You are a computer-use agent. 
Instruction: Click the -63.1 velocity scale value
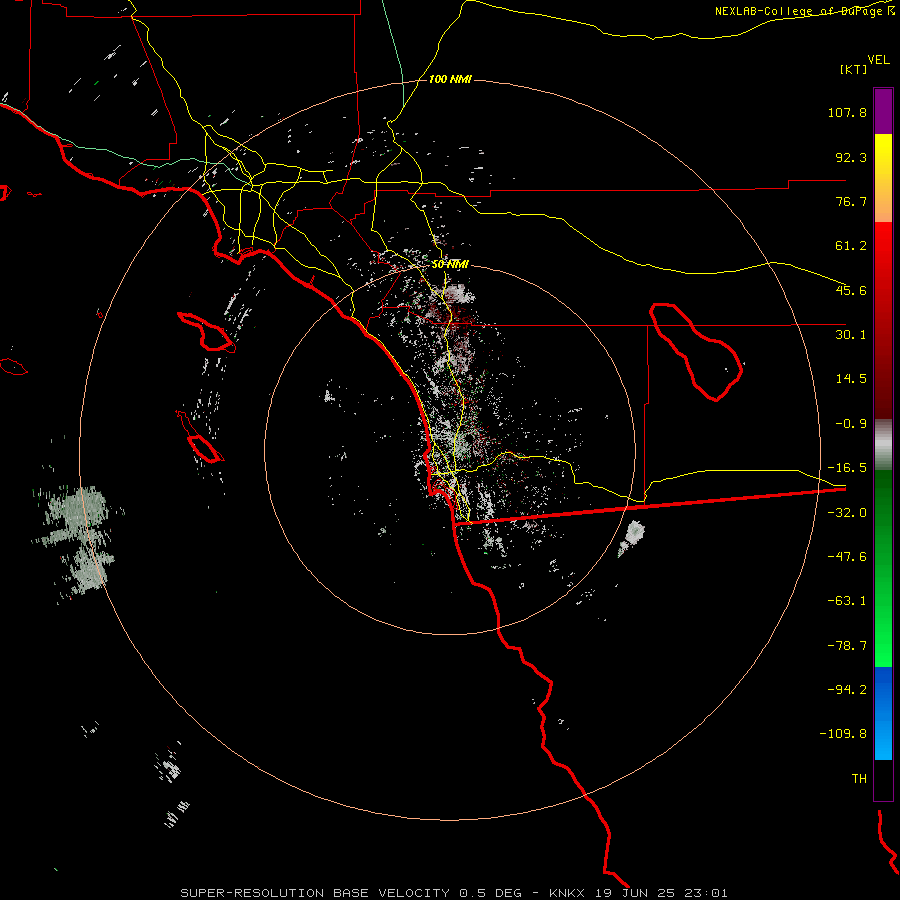click(x=847, y=601)
